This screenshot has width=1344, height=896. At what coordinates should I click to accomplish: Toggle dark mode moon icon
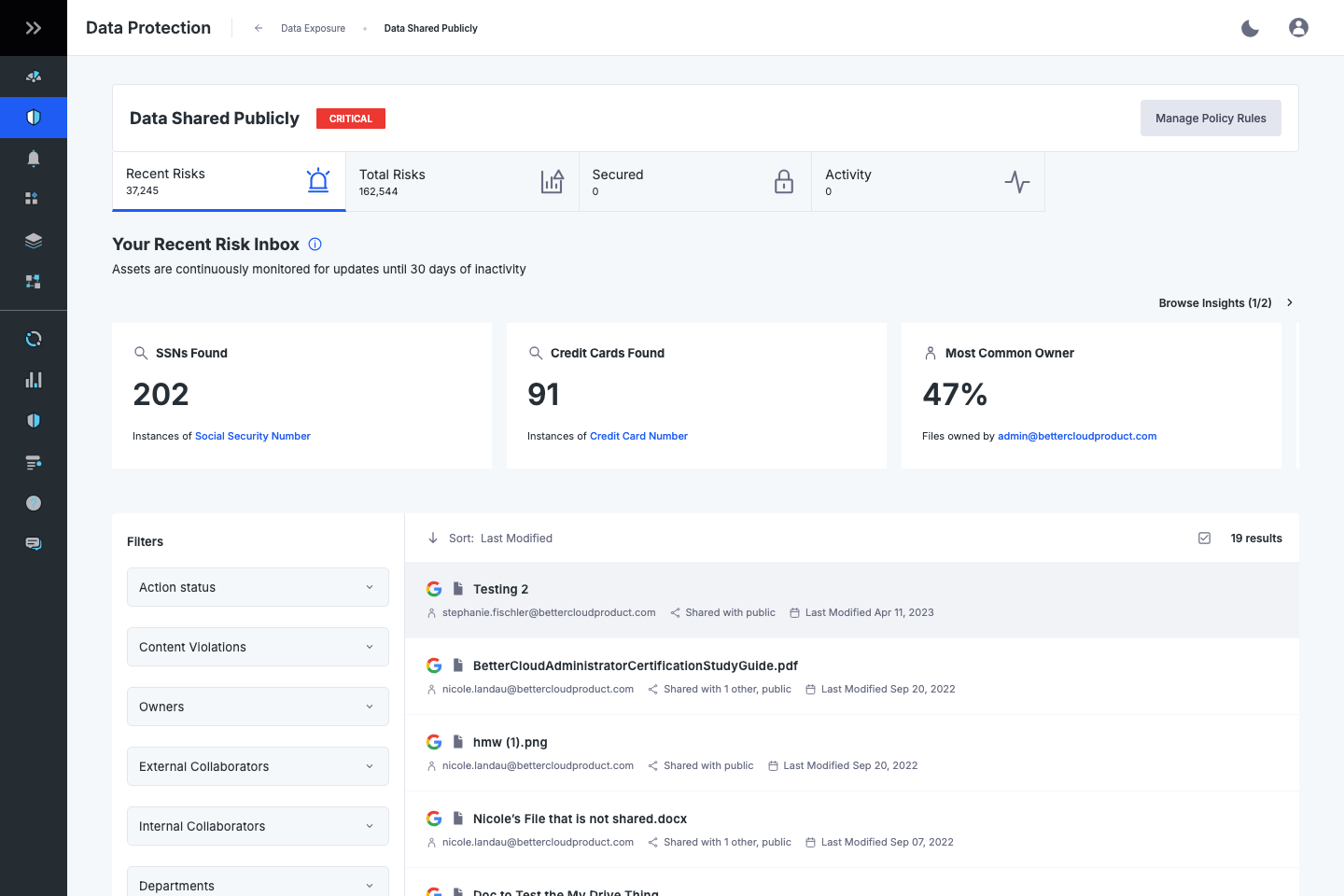(x=1250, y=28)
